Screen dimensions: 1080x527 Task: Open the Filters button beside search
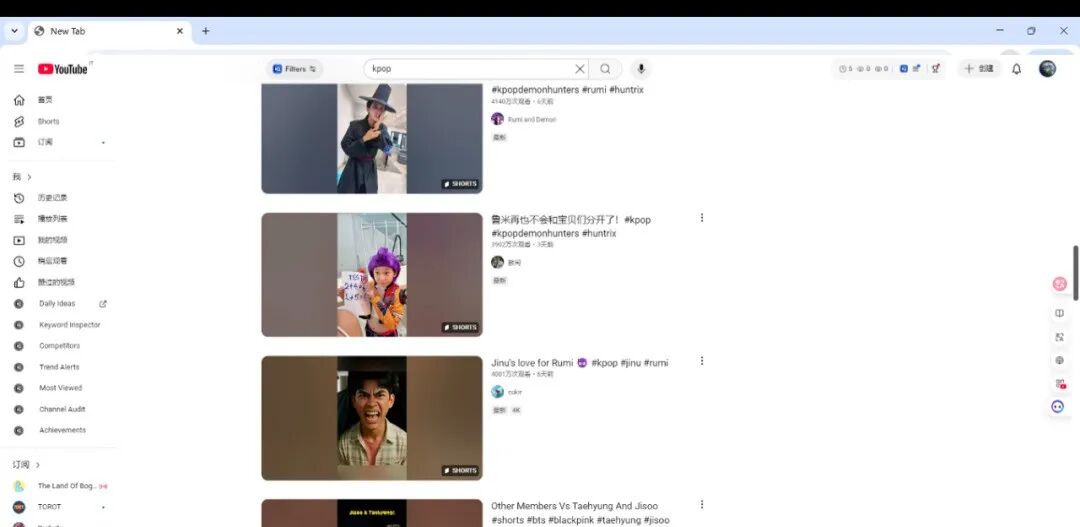[x=294, y=69]
